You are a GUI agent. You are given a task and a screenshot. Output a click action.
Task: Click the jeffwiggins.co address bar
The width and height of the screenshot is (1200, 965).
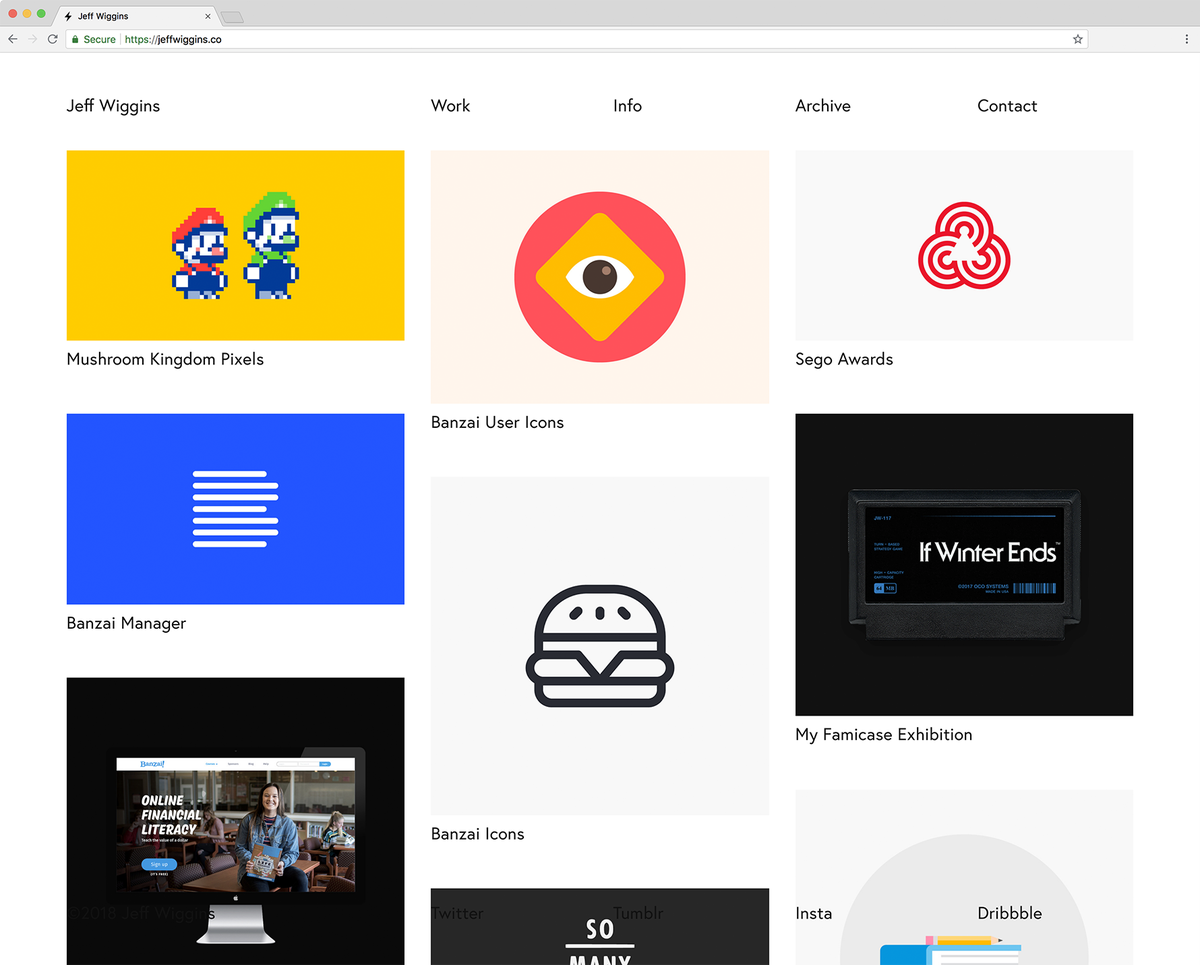tap(578, 39)
